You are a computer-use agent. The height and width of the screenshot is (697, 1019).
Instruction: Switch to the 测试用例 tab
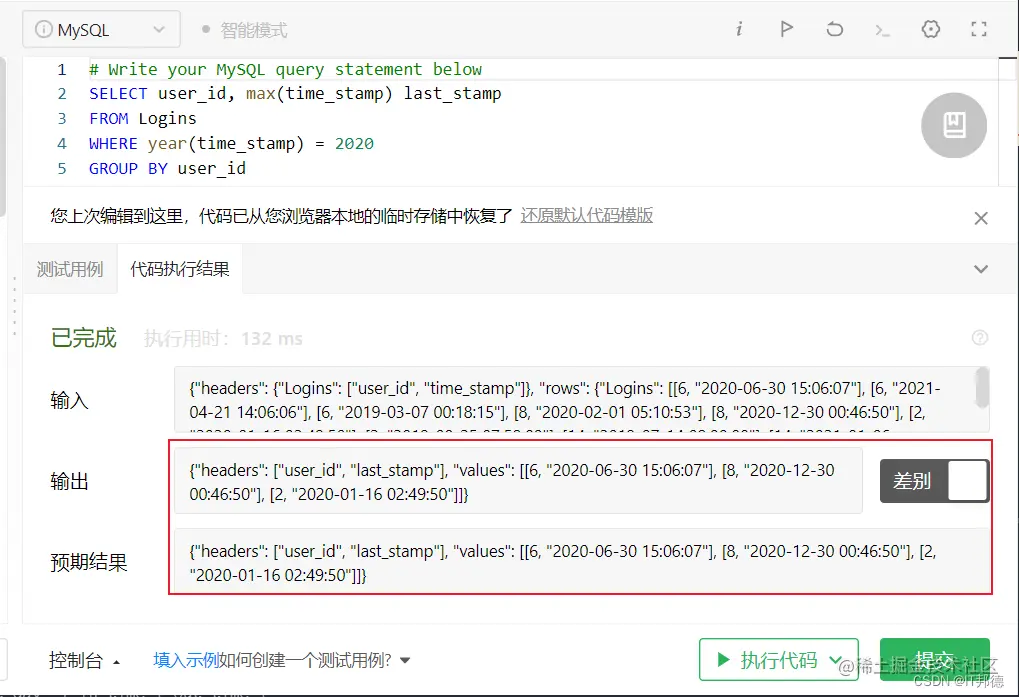pyautogui.click(x=70, y=269)
